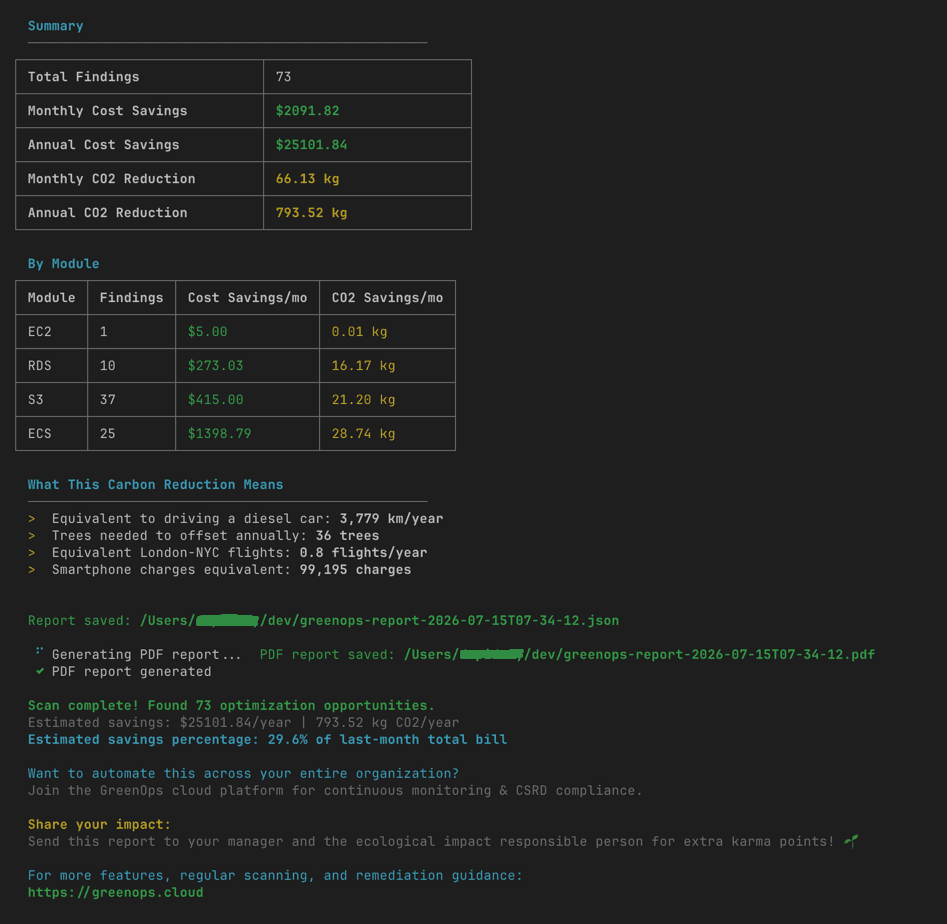The image size is (947, 924).
Task: Click the 'Module' column header
Action: pyautogui.click(x=51, y=298)
